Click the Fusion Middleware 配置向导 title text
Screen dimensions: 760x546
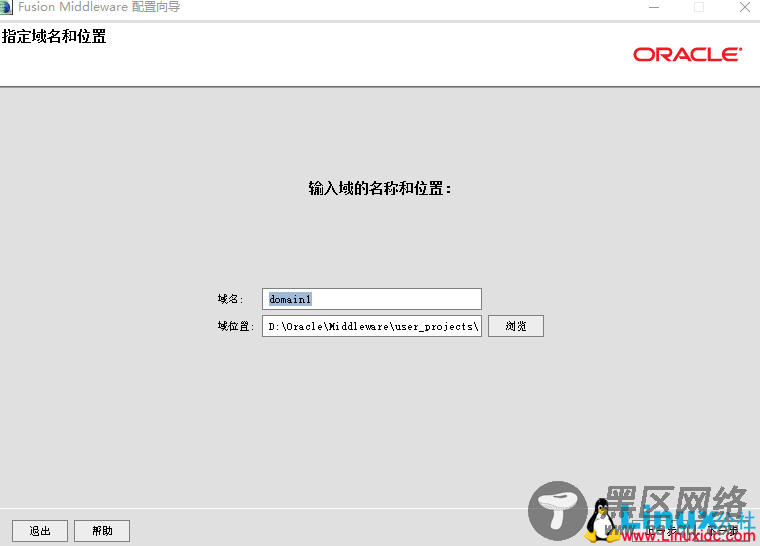pyautogui.click(x=99, y=7)
